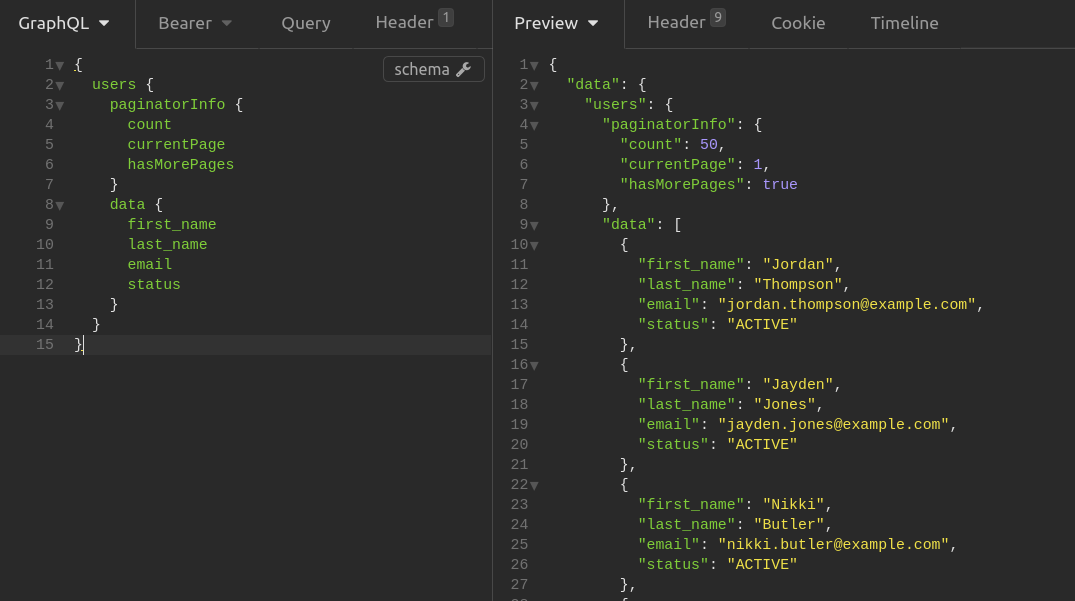Open the Preview mode dropdown

click(x=556, y=23)
